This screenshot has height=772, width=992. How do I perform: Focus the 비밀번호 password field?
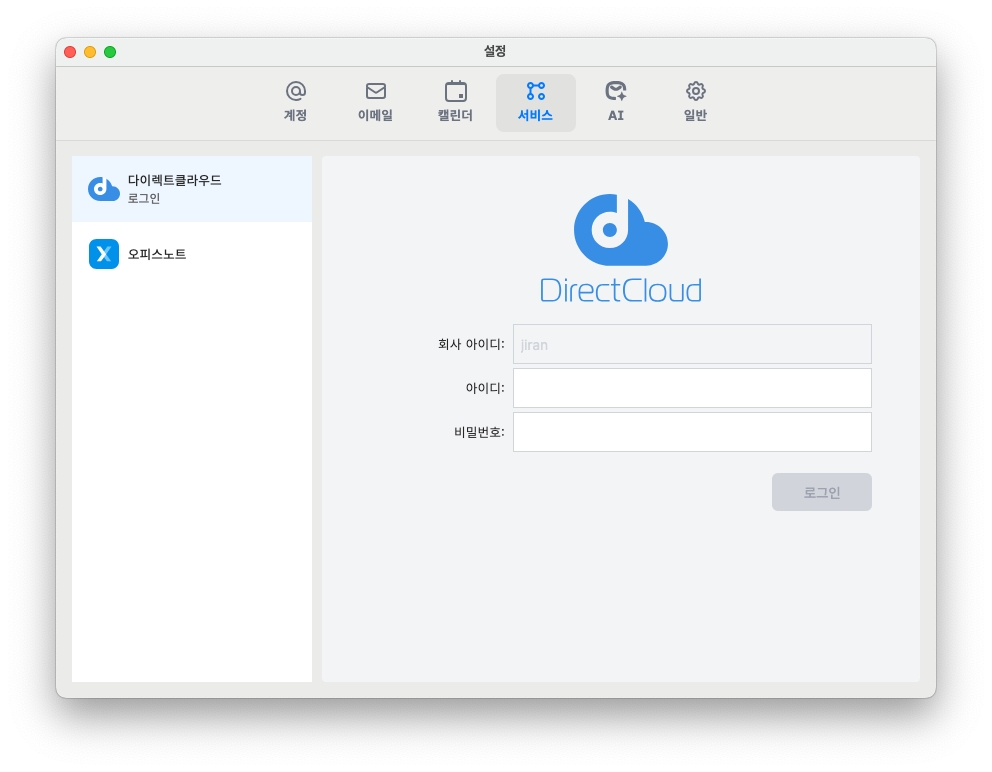tap(692, 432)
